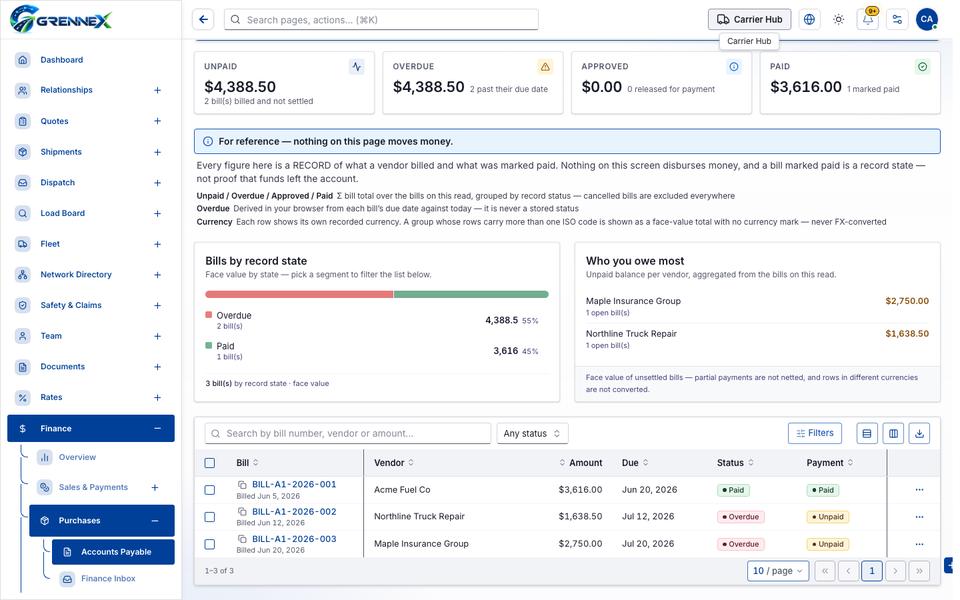Toggle the light theme sun icon
The width and height of the screenshot is (960, 600).
click(x=839, y=20)
